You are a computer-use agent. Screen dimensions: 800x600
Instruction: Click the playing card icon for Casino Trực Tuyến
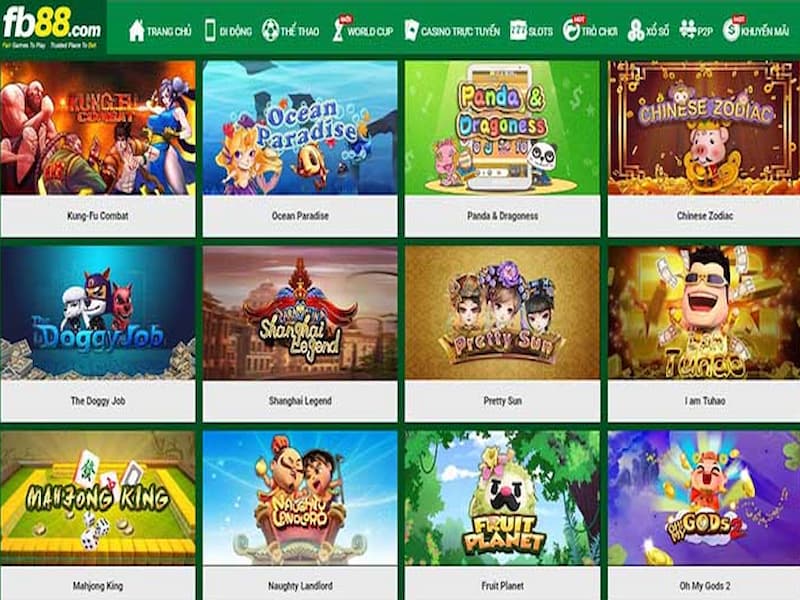coord(411,31)
